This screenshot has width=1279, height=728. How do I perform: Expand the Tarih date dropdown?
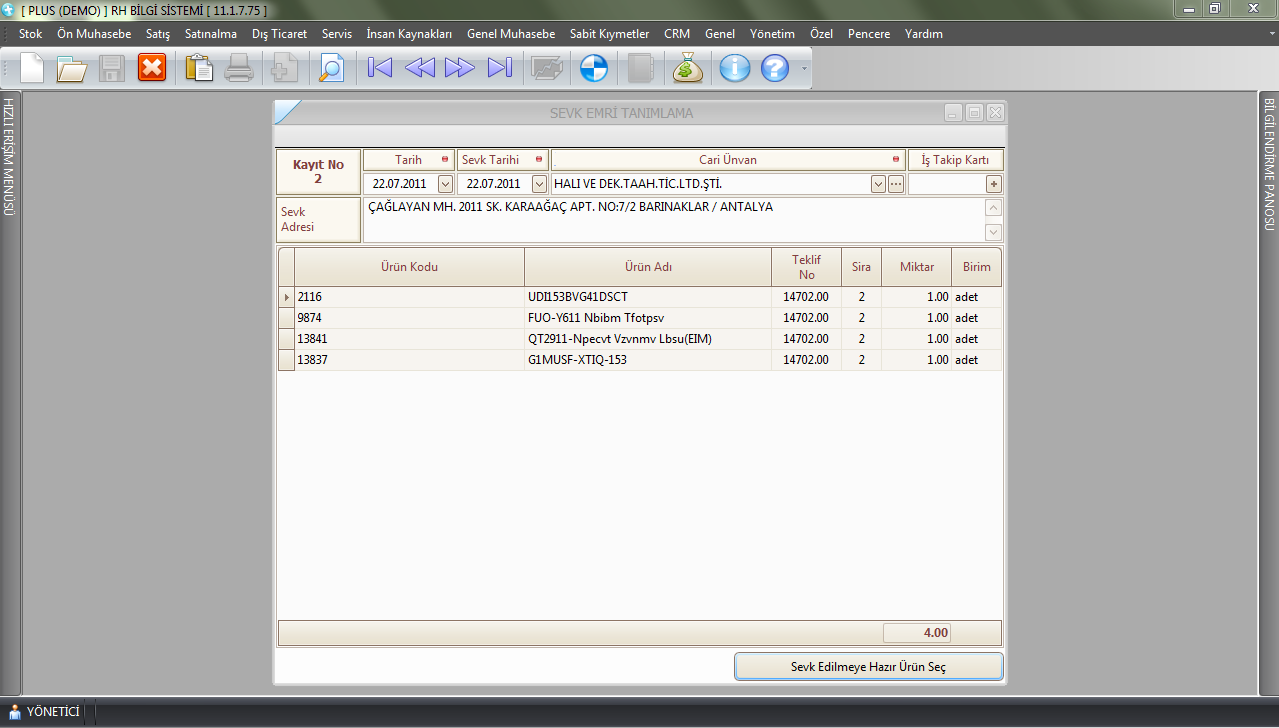click(x=445, y=184)
